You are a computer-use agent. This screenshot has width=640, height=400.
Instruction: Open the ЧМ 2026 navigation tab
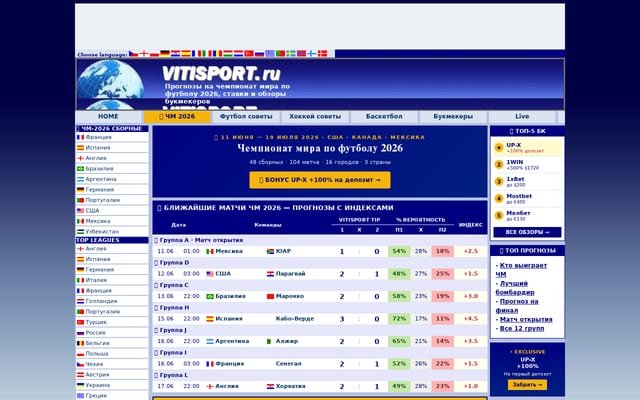pos(177,116)
